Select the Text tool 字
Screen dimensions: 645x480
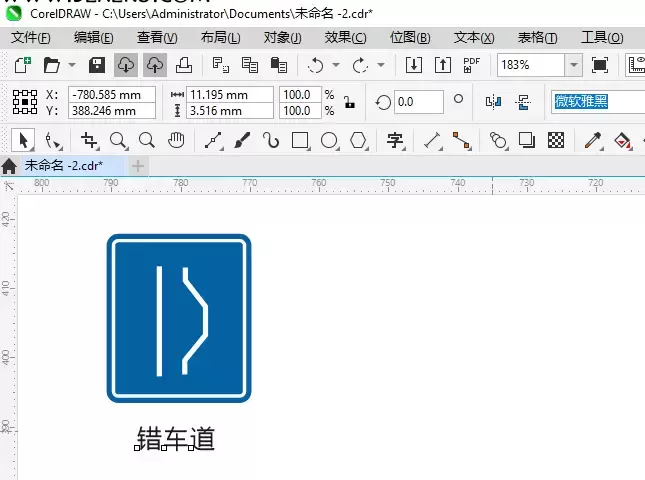395,140
